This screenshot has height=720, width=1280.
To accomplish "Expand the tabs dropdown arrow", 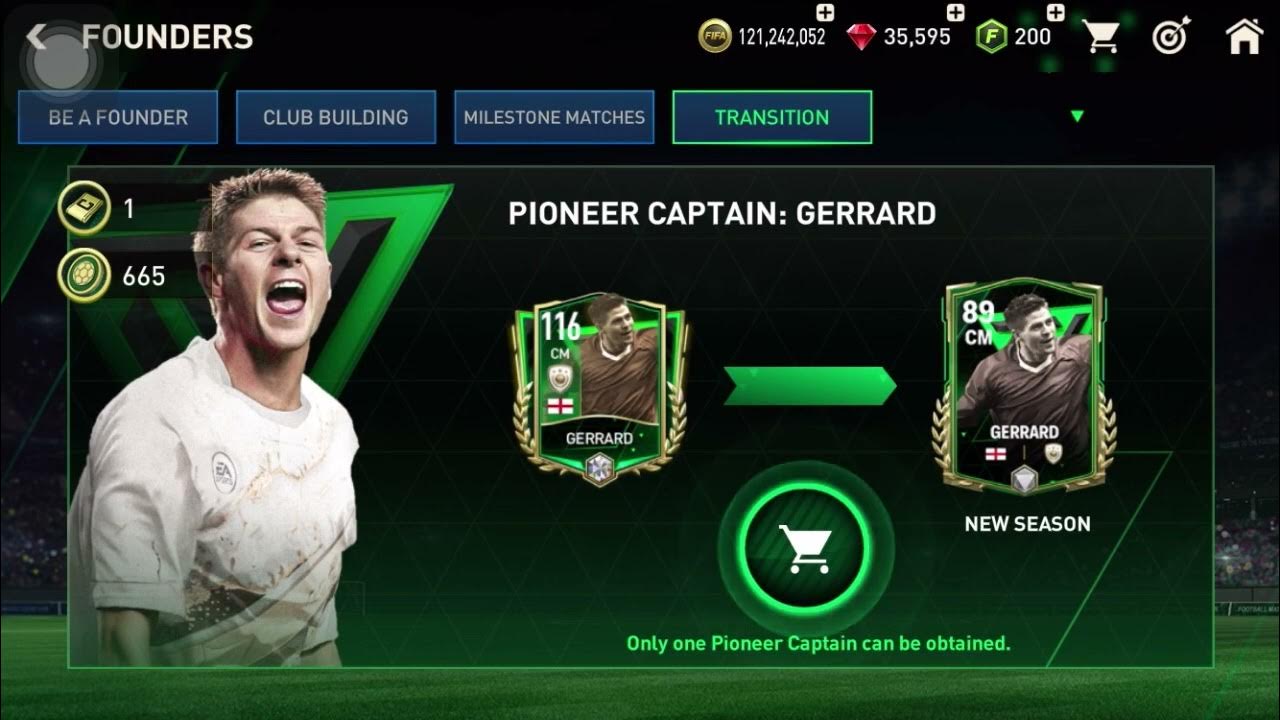I will point(1077,117).
